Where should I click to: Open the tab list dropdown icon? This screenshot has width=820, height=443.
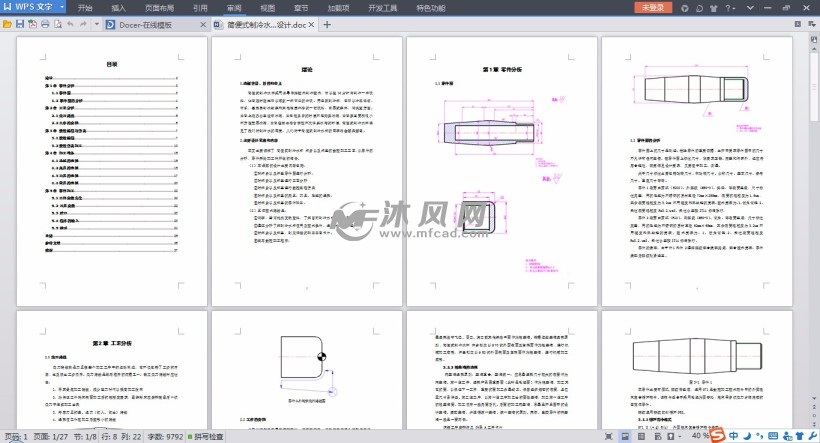point(812,24)
